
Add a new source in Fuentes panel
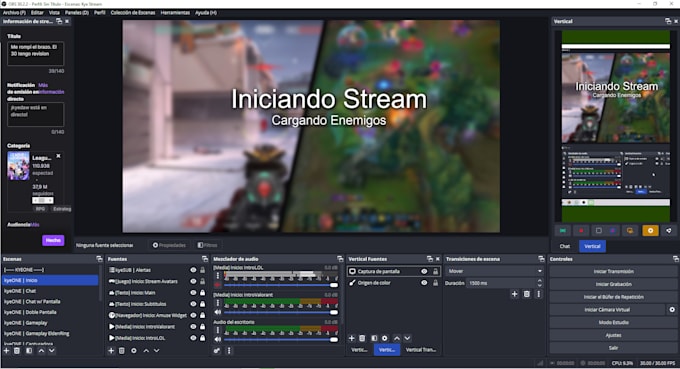pos(111,351)
